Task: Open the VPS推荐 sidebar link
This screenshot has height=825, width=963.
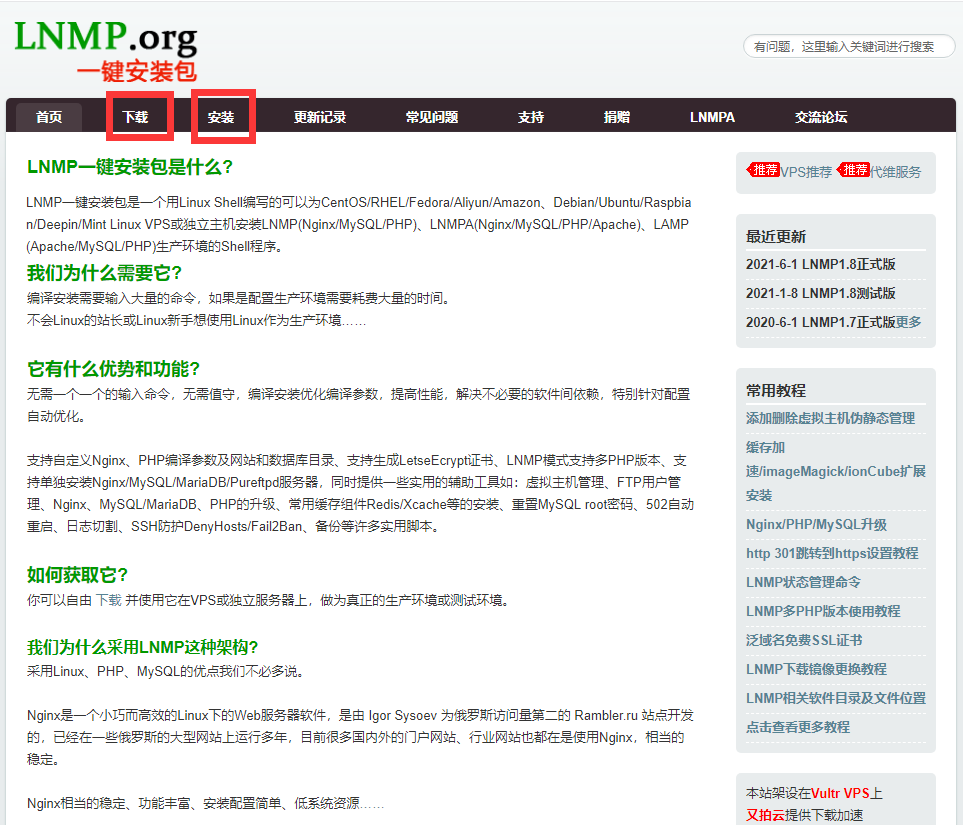Action: point(806,172)
